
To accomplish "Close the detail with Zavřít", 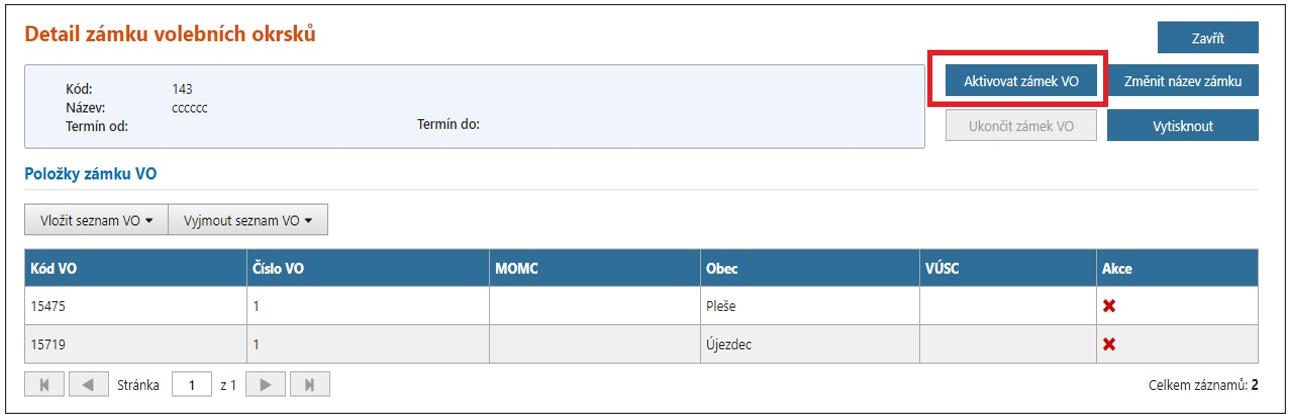I will coord(1207,39).
